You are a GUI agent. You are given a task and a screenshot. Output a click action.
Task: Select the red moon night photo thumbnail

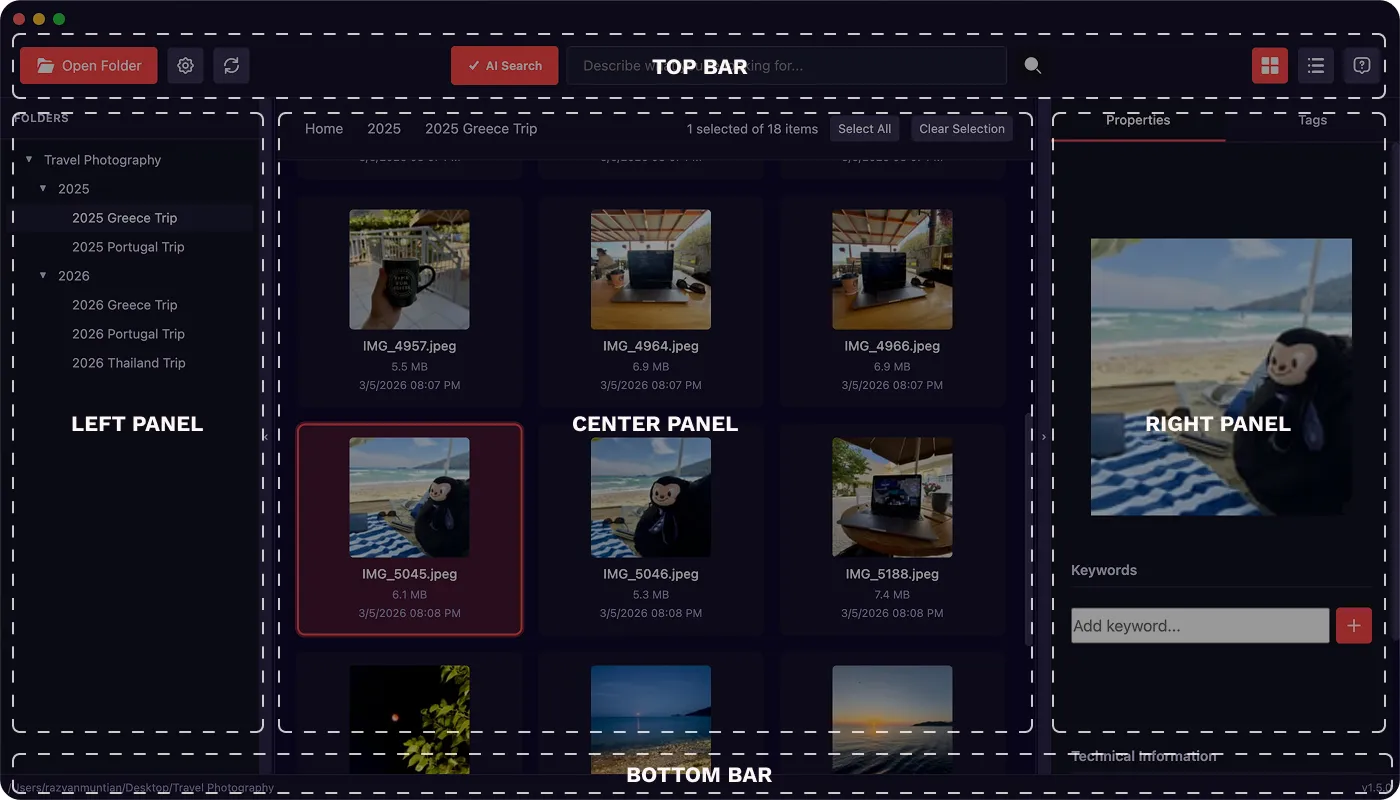click(410, 719)
